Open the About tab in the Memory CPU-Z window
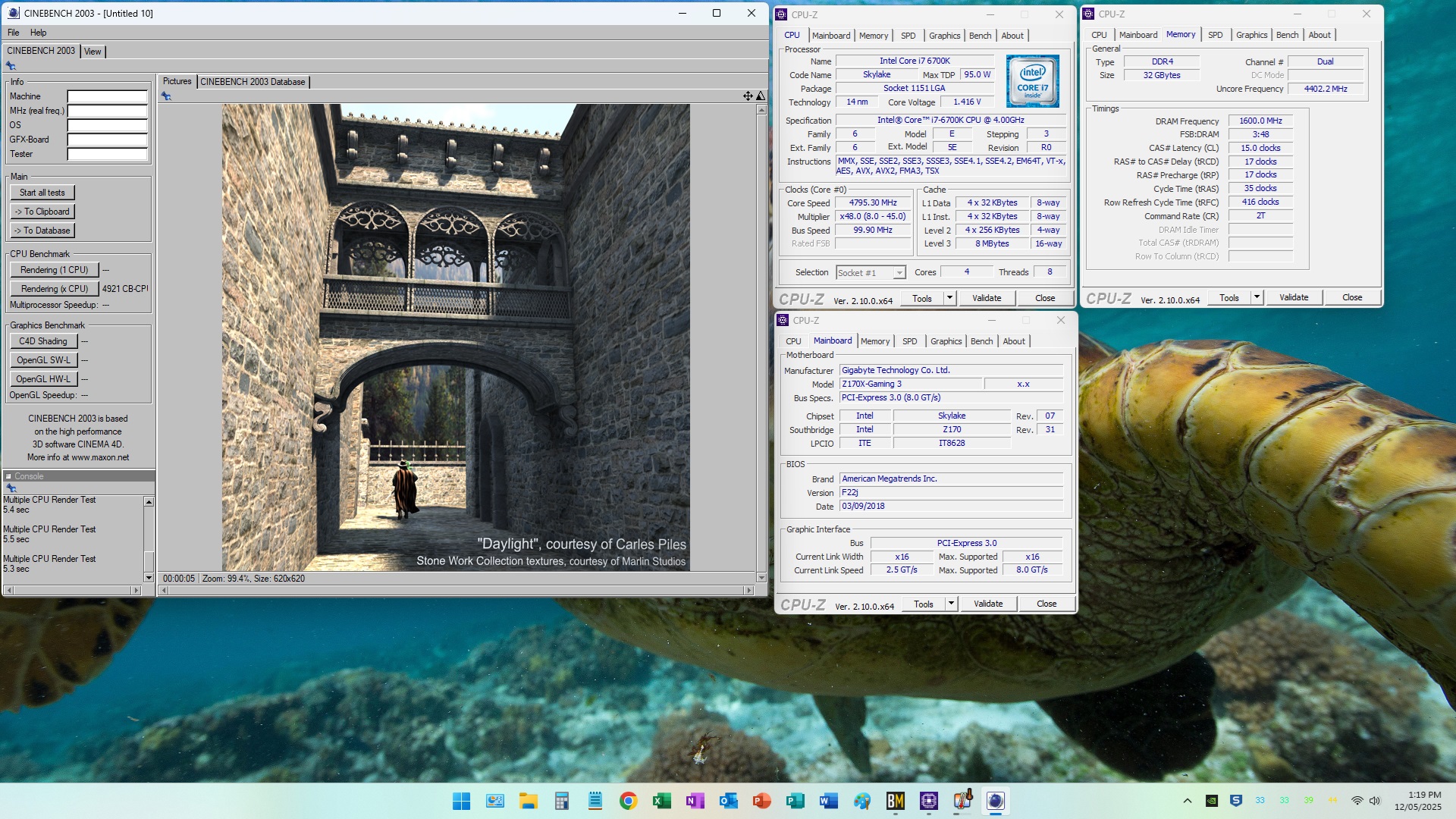This screenshot has height=819, width=1456. click(x=1319, y=35)
